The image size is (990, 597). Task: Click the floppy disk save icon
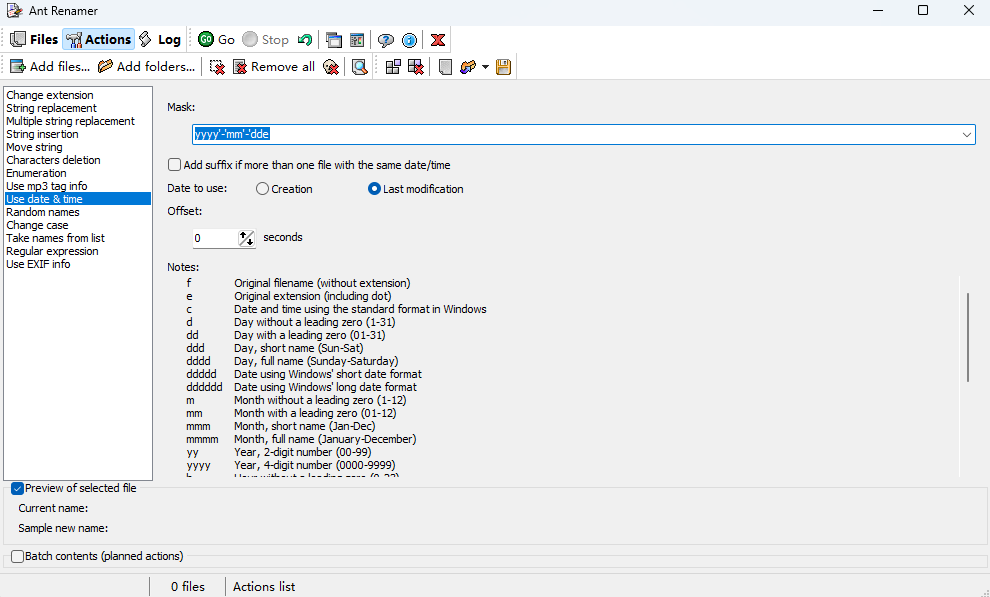[x=503, y=67]
